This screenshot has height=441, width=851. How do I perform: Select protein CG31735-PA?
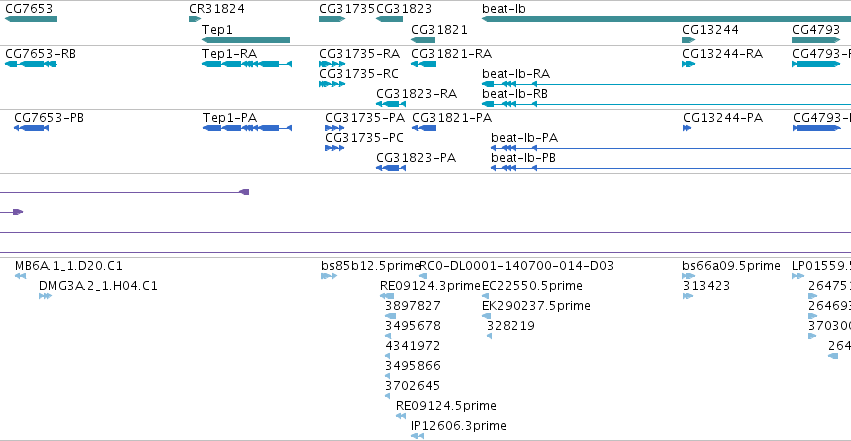[365, 118]
